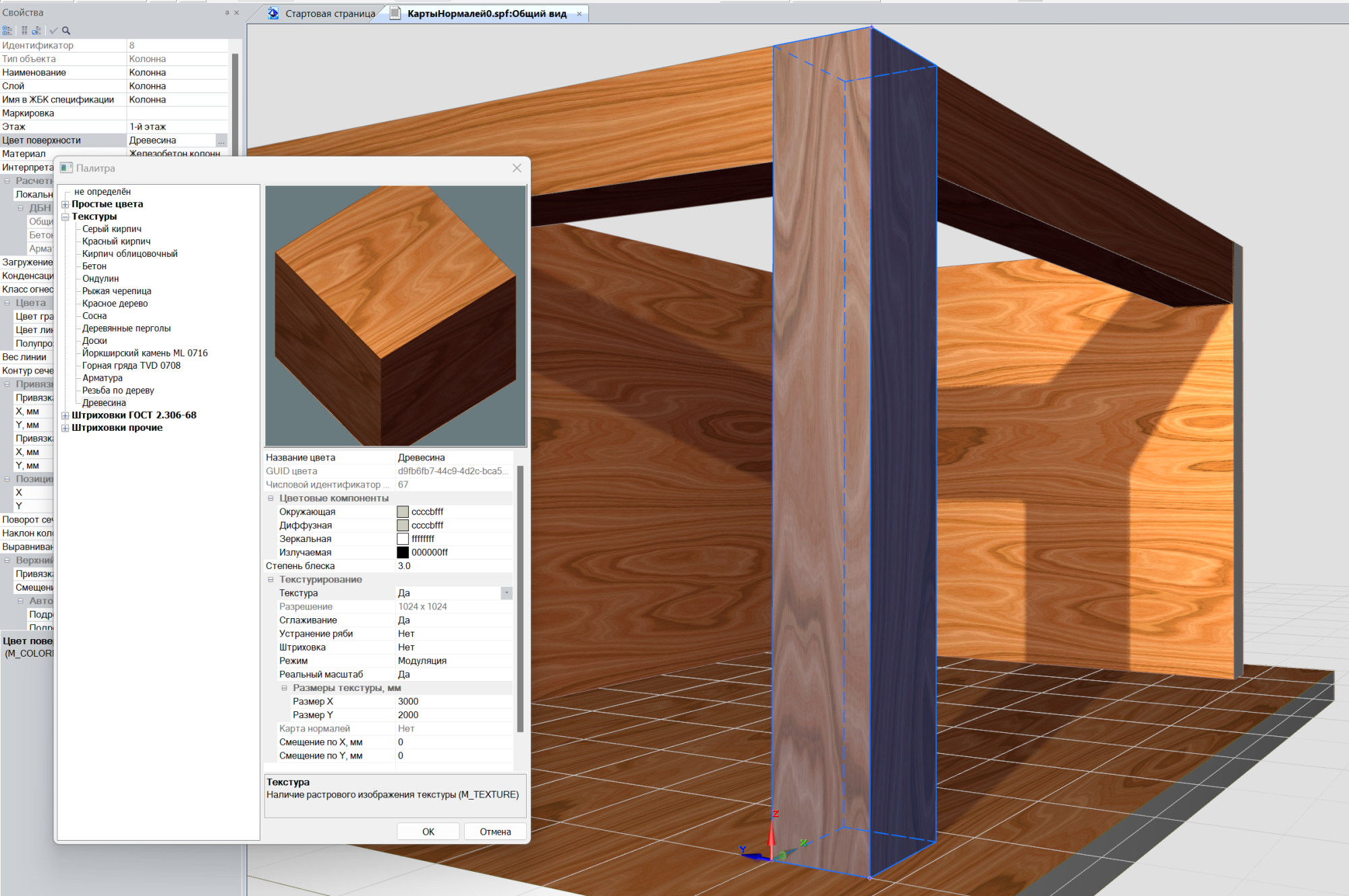Click the property filter icon beside the checkmark
Image resolution: width=1349 pixels, height=896 pixels.
[36, 30]
